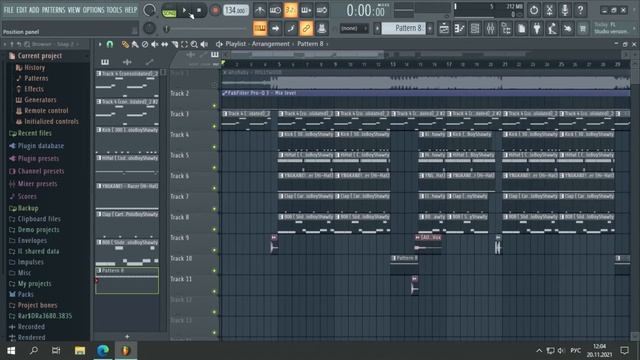
Task: Open the Piano roll view icon
Action: click(460, 28)
